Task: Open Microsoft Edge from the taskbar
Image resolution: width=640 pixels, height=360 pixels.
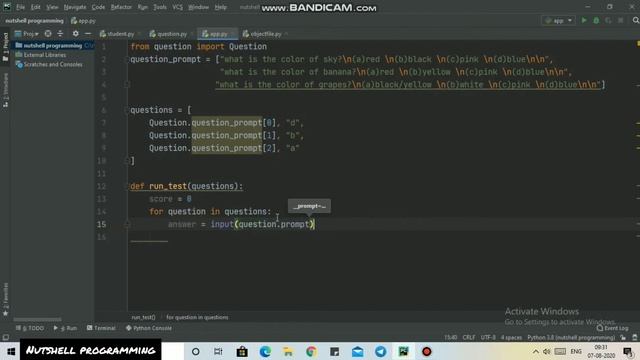Action: 265,351
